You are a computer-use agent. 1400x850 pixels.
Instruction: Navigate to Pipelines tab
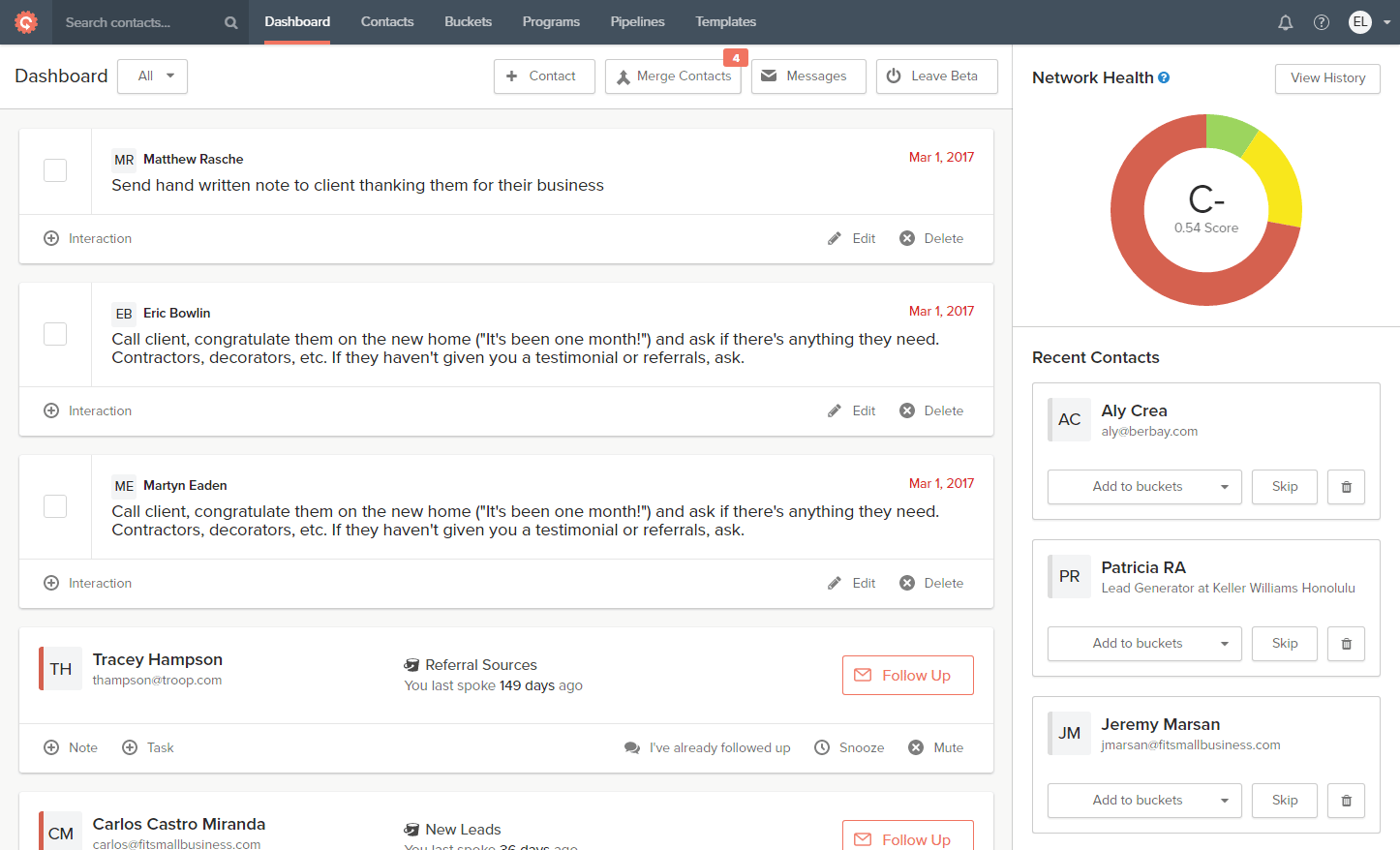tap(637, 21)
